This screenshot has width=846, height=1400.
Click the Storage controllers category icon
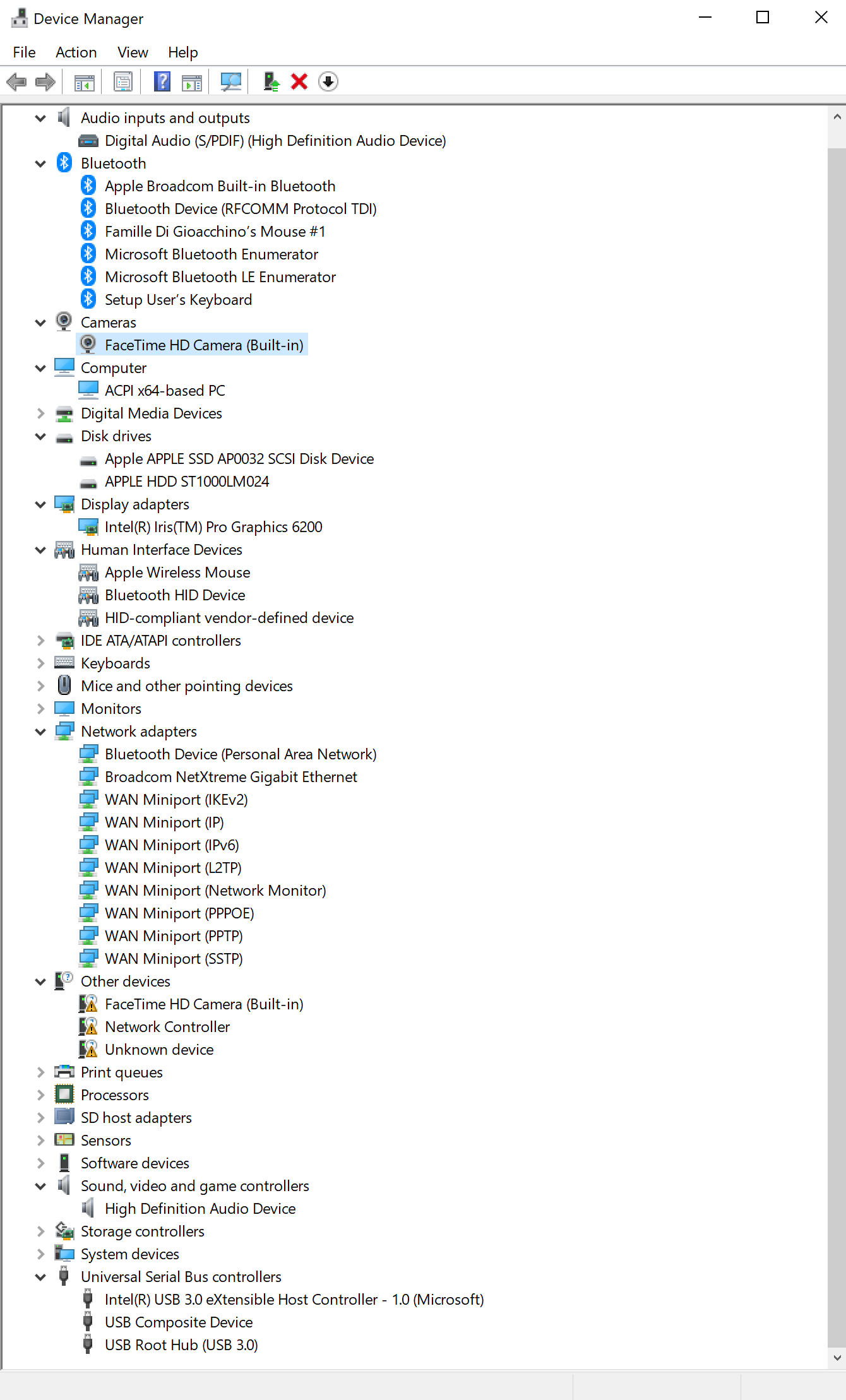tap(64, 1231)
